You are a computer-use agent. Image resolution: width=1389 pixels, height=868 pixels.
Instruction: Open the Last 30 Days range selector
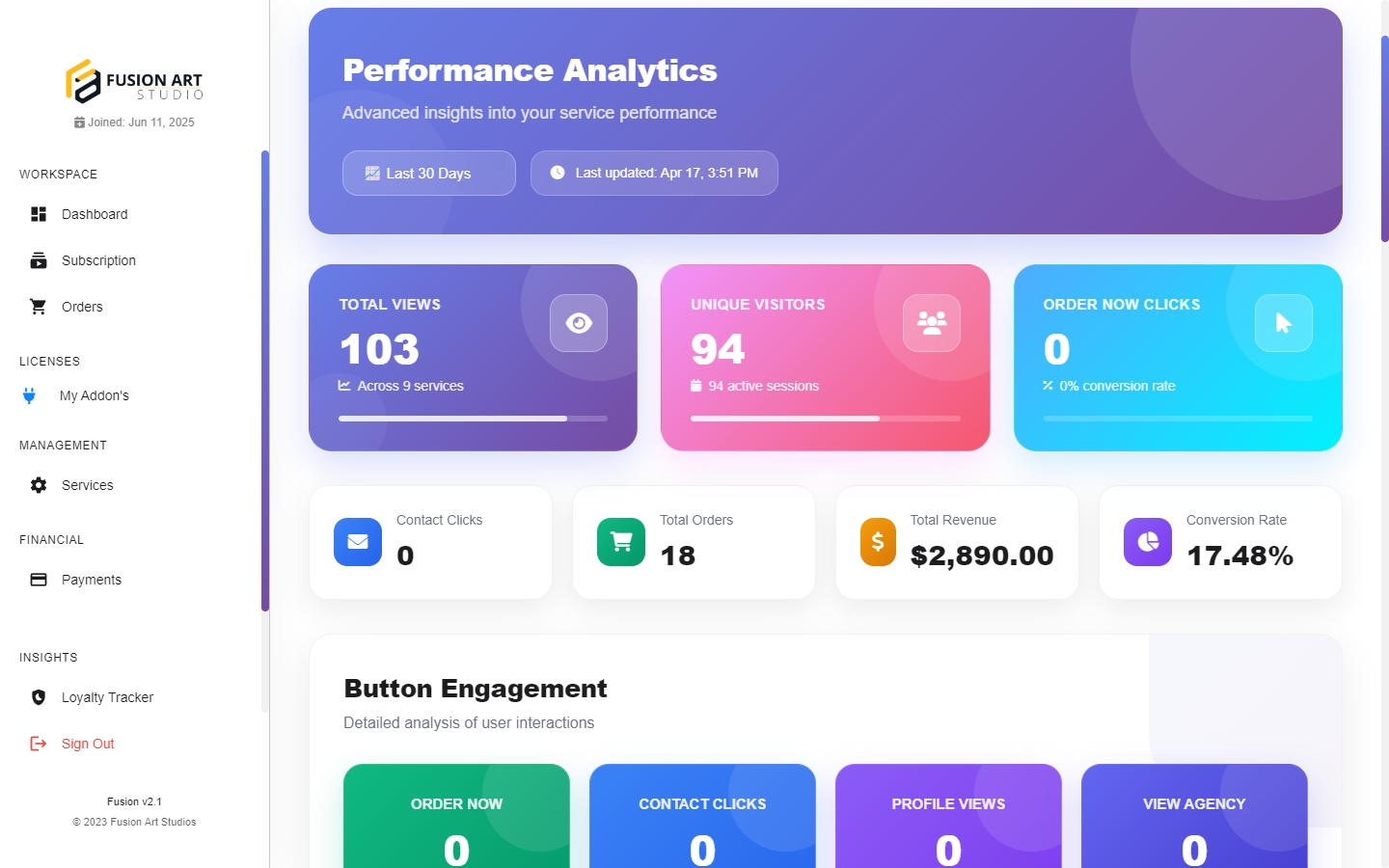428,174
